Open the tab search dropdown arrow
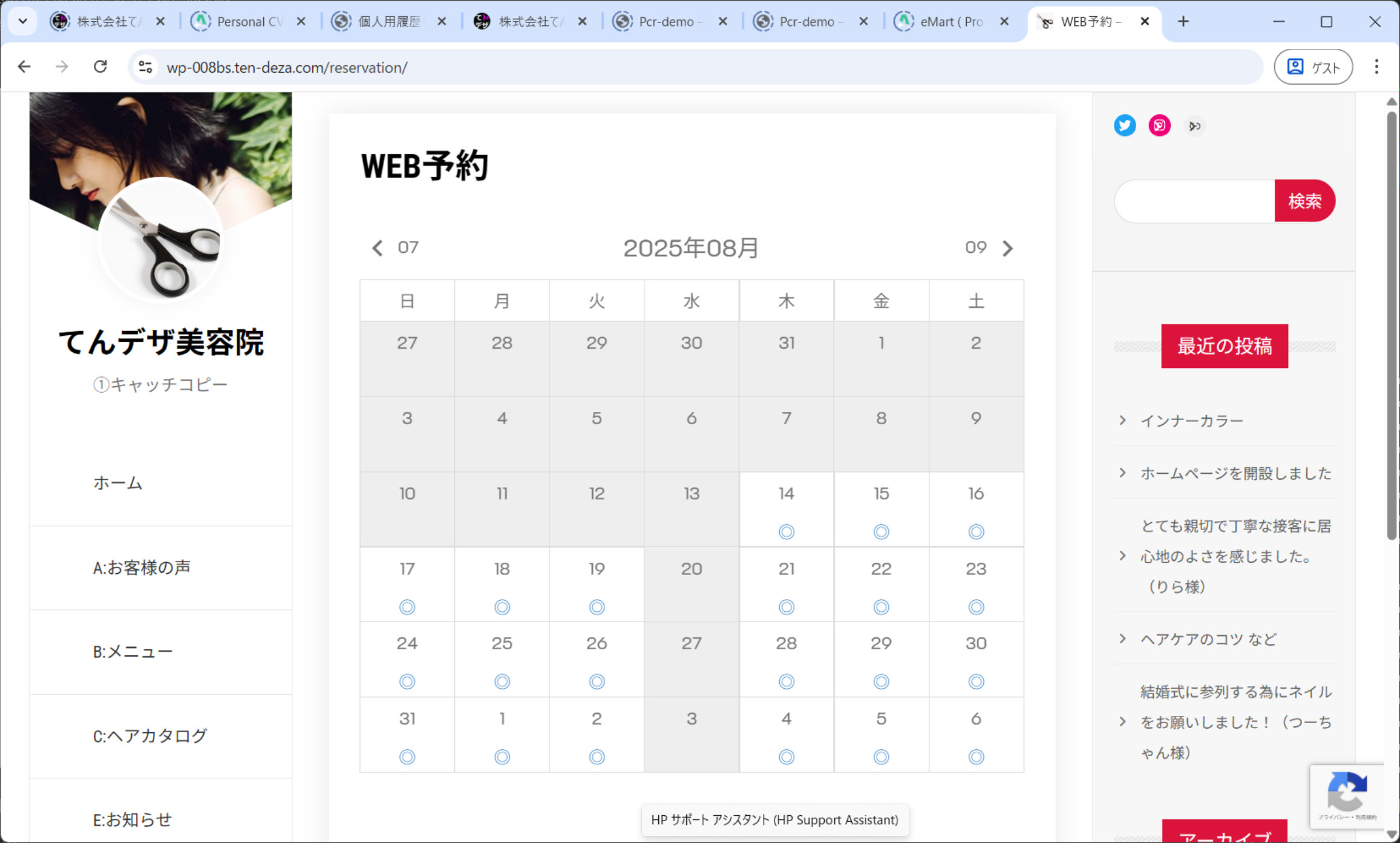This screenshot has height=843, width=1400. point(23,22)
